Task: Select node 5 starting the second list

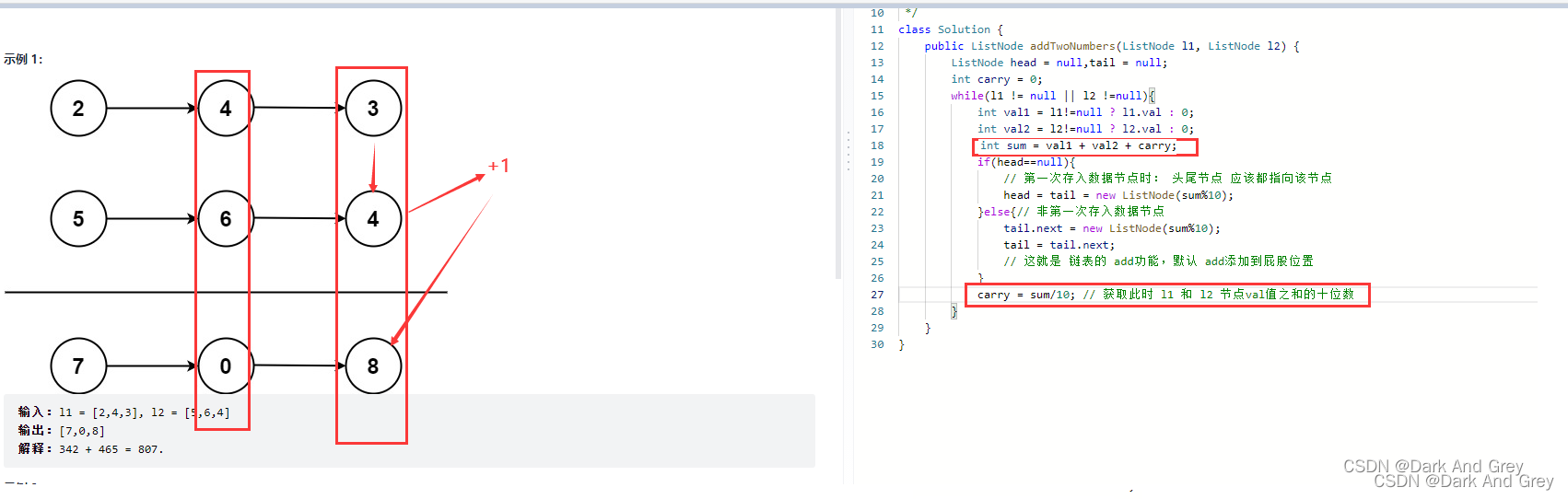Action: point(78,219)
